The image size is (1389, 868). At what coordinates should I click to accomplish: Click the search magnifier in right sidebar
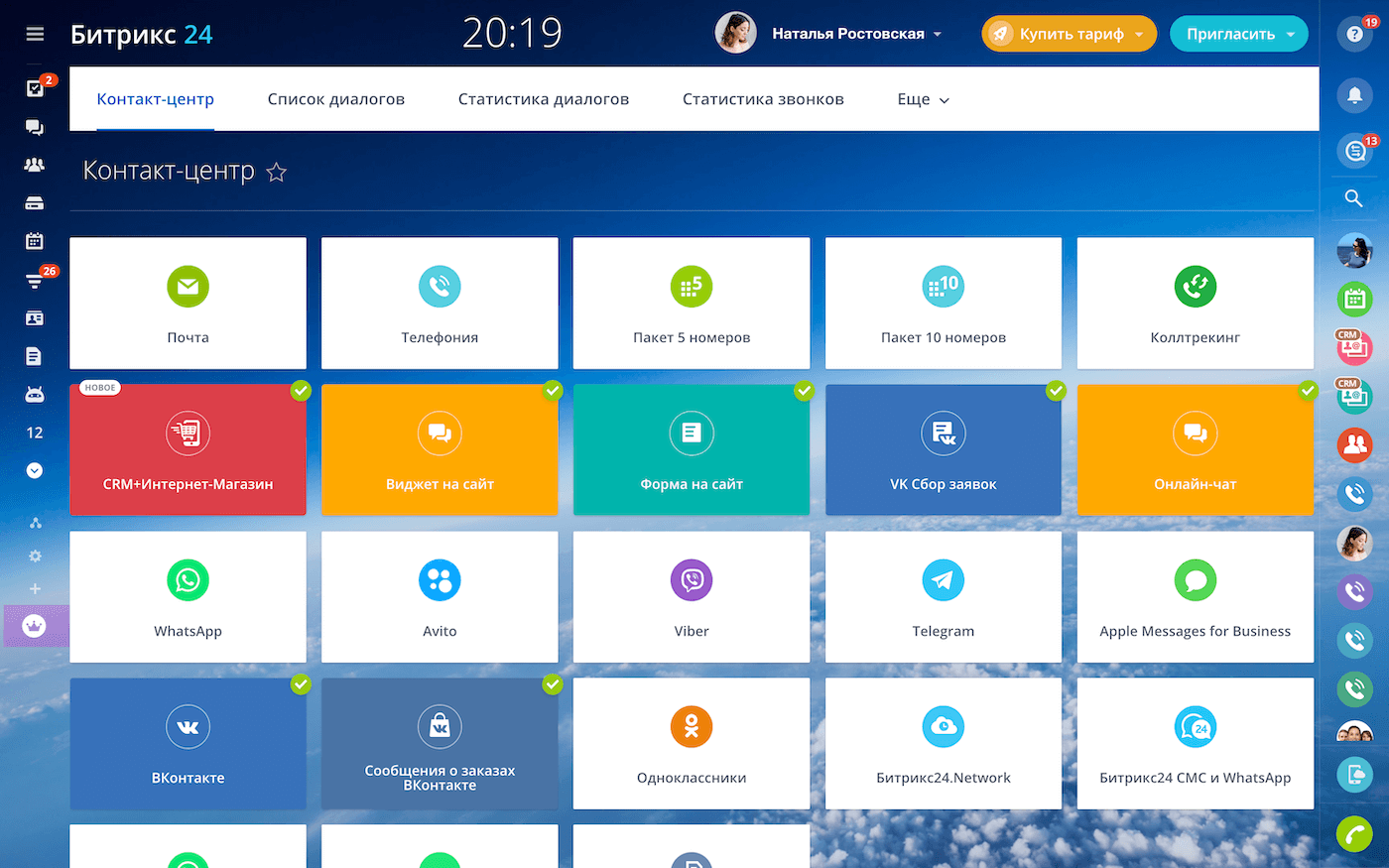point(1354,198)
